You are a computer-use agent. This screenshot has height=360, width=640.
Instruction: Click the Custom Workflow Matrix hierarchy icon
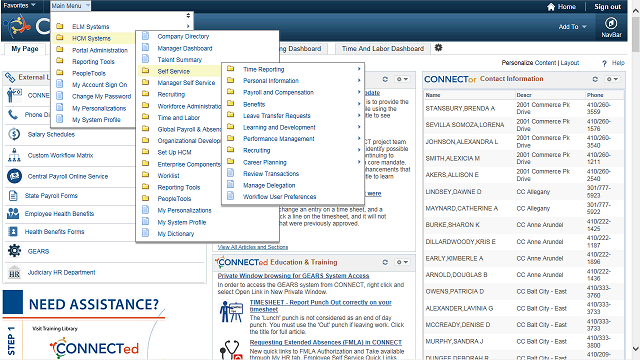(14, 156)
